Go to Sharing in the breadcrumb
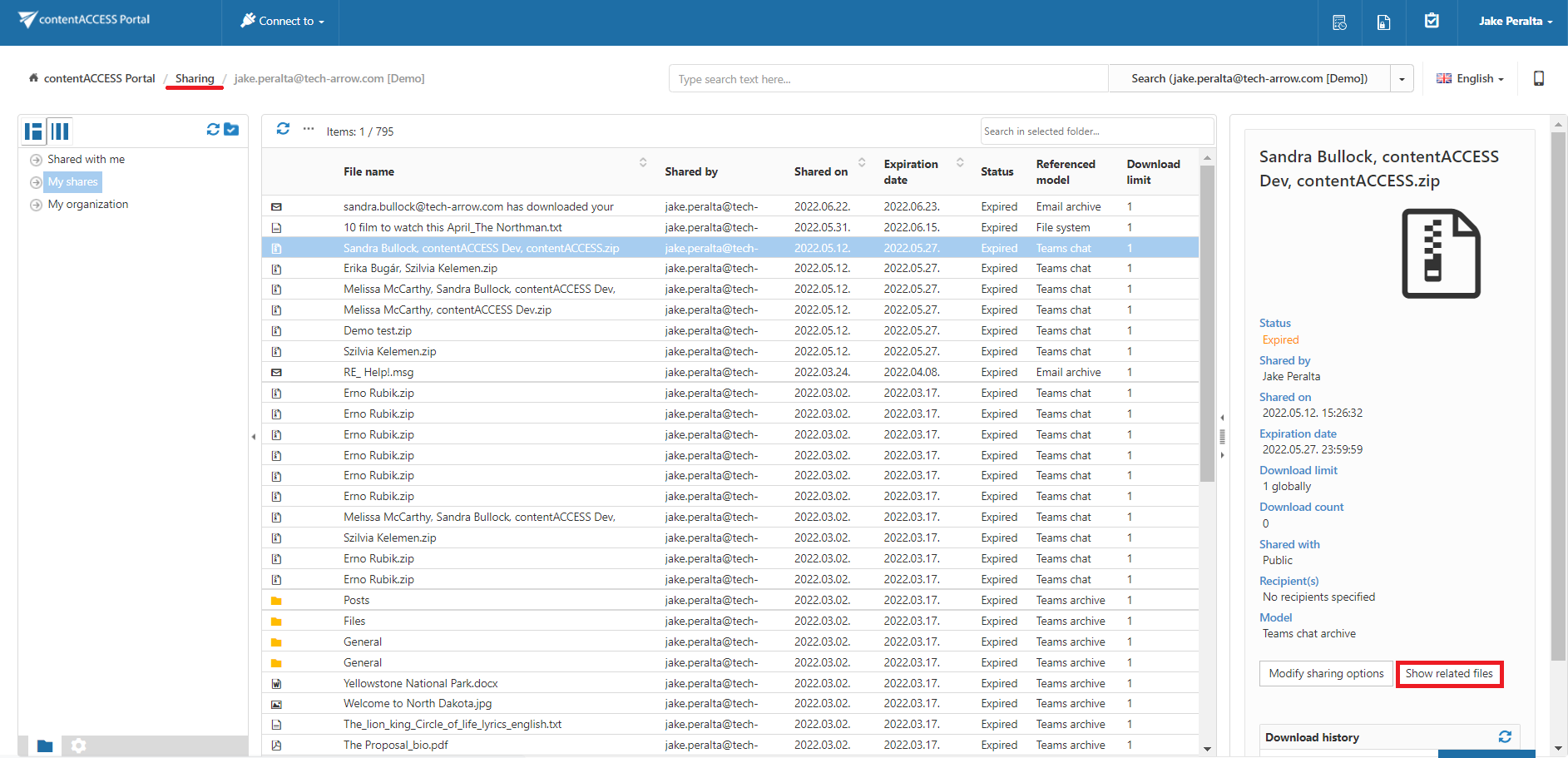Image resolution: width=1568 pixels, height=758 pixels. [195, 78]
